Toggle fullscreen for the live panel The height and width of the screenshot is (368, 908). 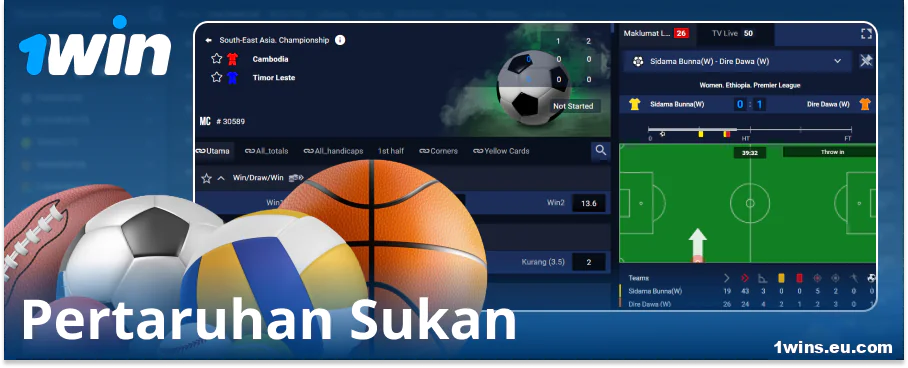pyautogui.click(x=866, y=34)
